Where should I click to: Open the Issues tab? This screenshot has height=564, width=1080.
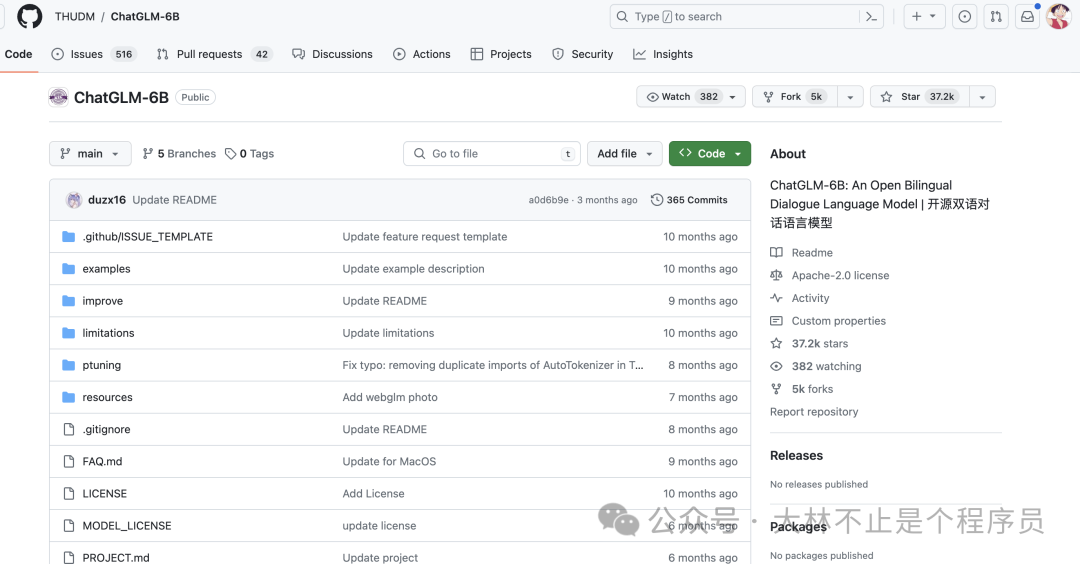94,54
